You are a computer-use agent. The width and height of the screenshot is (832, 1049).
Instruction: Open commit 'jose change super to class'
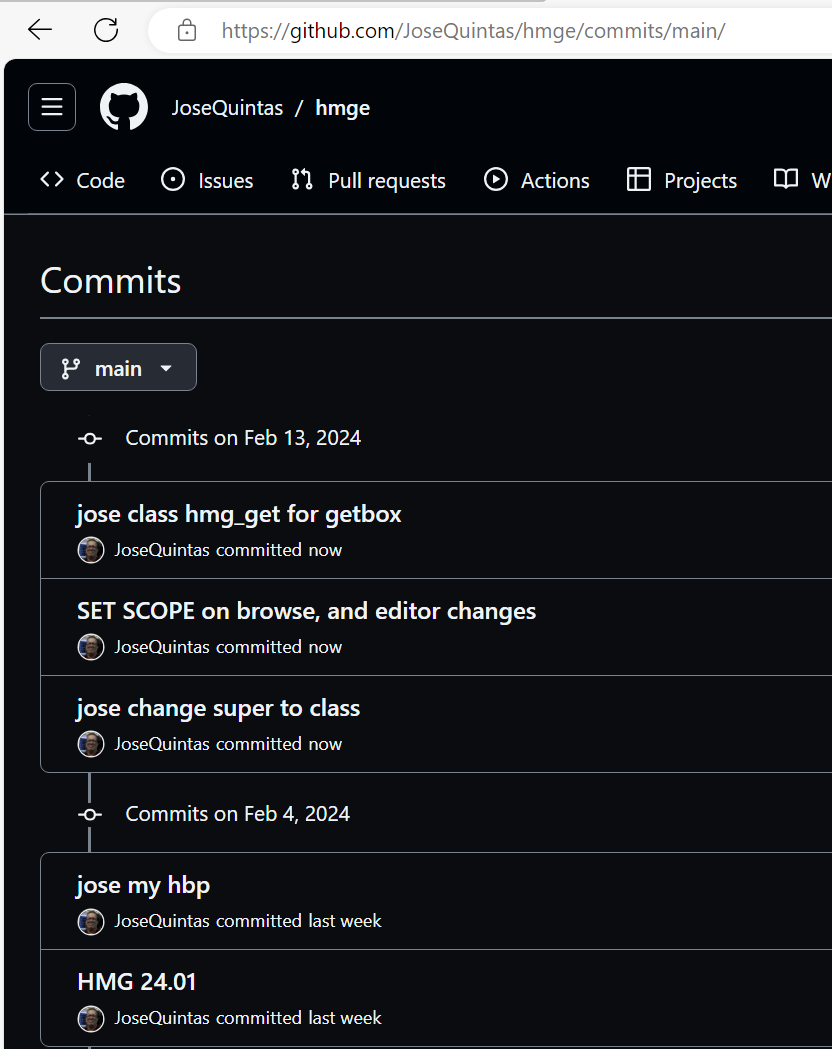click(218, 708)
